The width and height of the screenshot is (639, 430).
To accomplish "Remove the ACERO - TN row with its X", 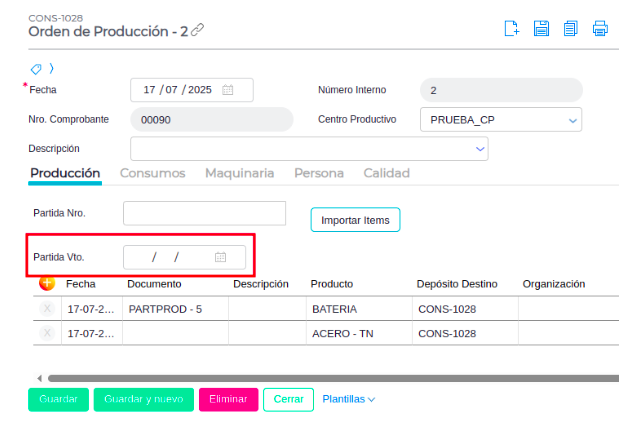I will (x=47, y=333).
